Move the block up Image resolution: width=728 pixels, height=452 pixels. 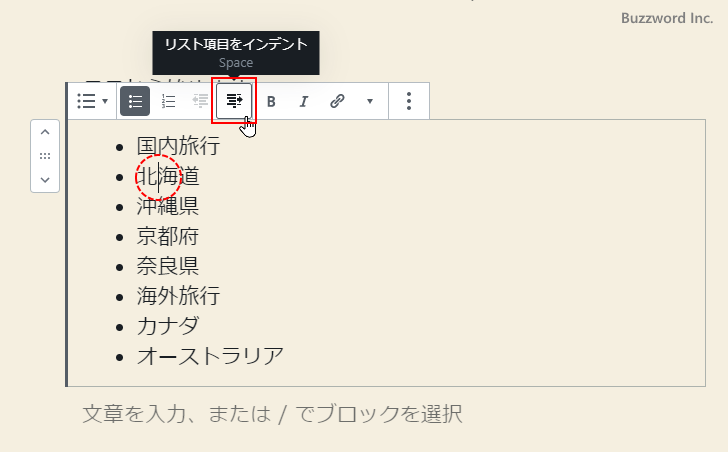pos(45,132)
